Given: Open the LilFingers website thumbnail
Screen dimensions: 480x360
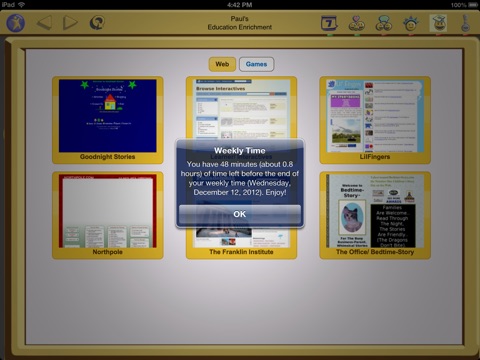Looking at the screenshot, I should (x=375, y=120).
